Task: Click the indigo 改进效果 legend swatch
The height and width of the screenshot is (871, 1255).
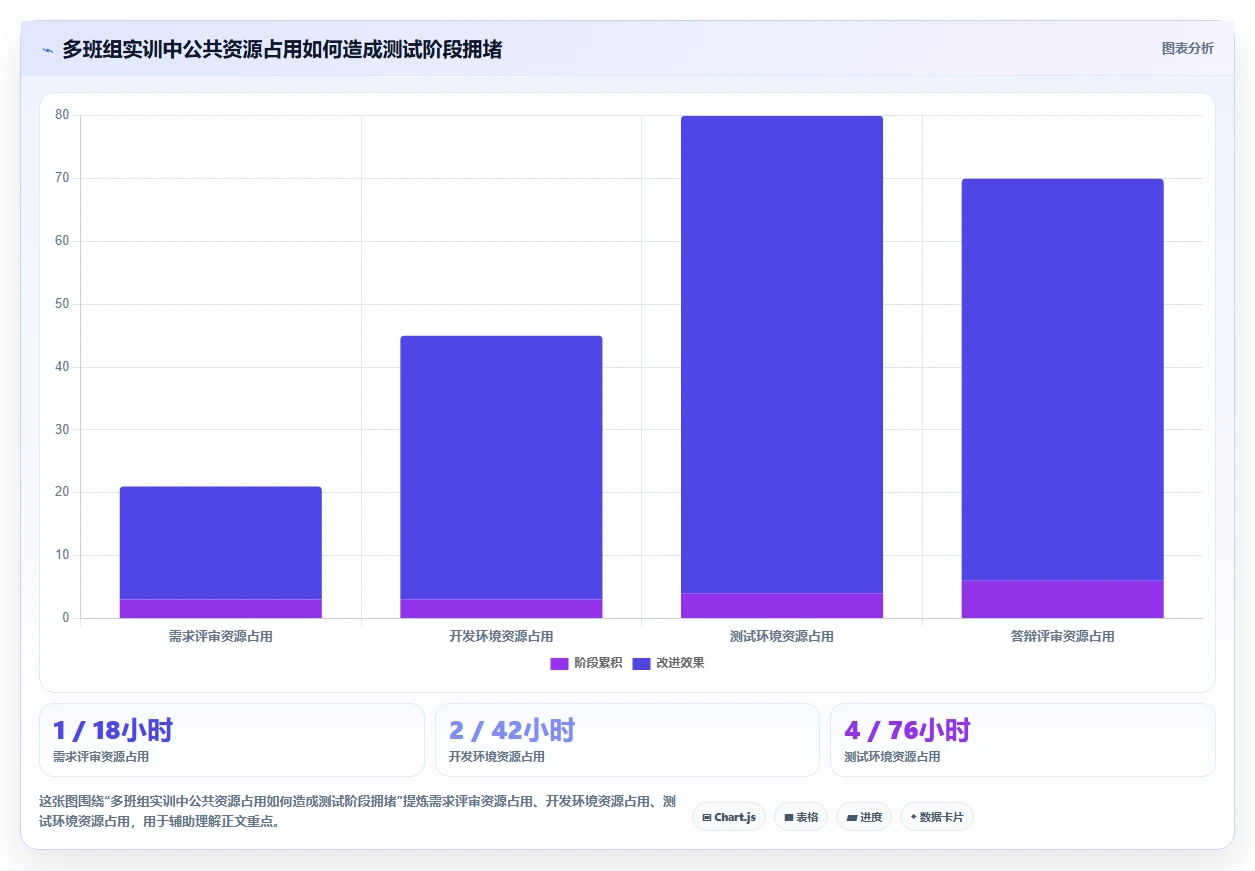Action: 641,663
